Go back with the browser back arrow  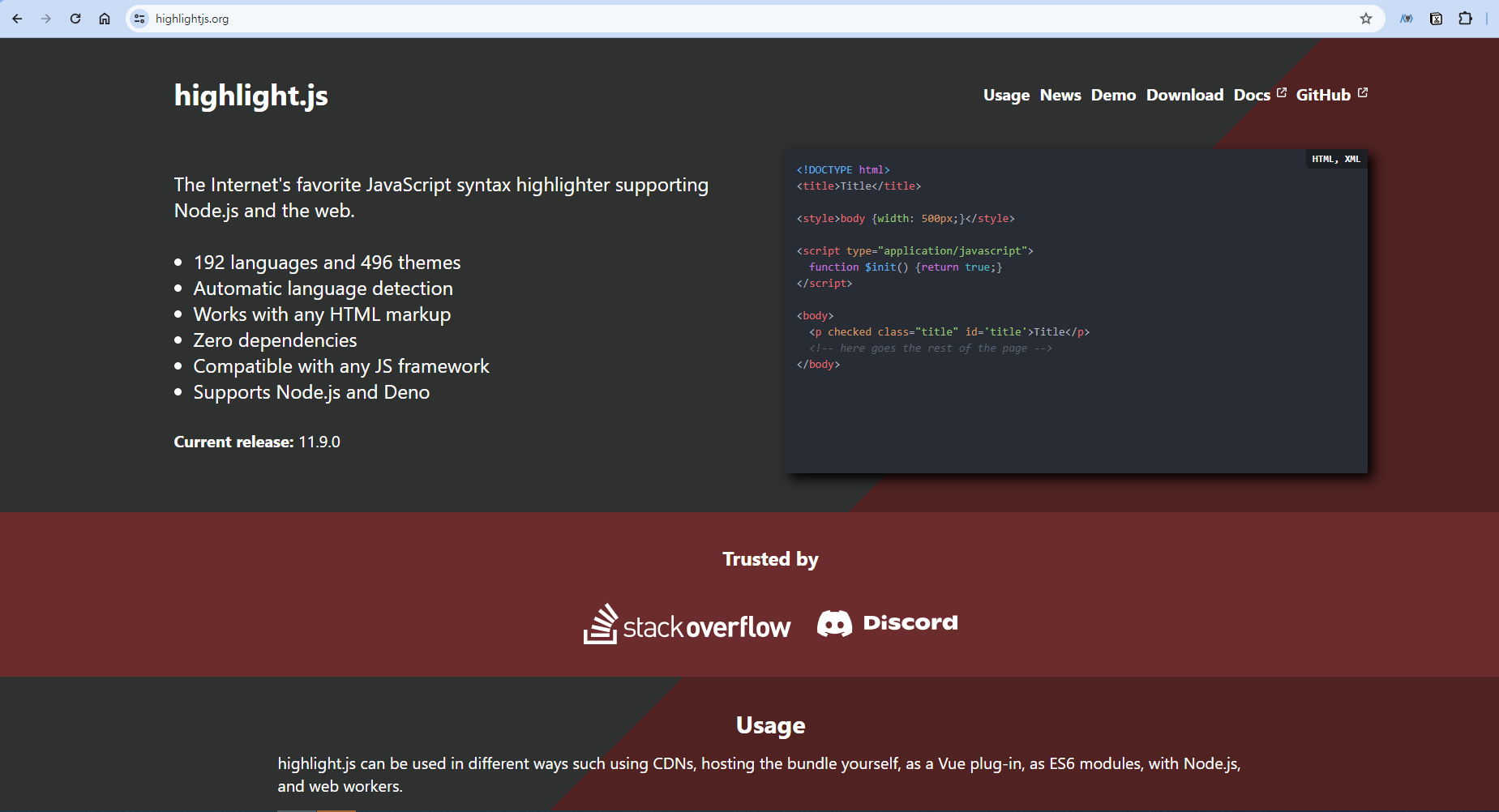[17, 19]
